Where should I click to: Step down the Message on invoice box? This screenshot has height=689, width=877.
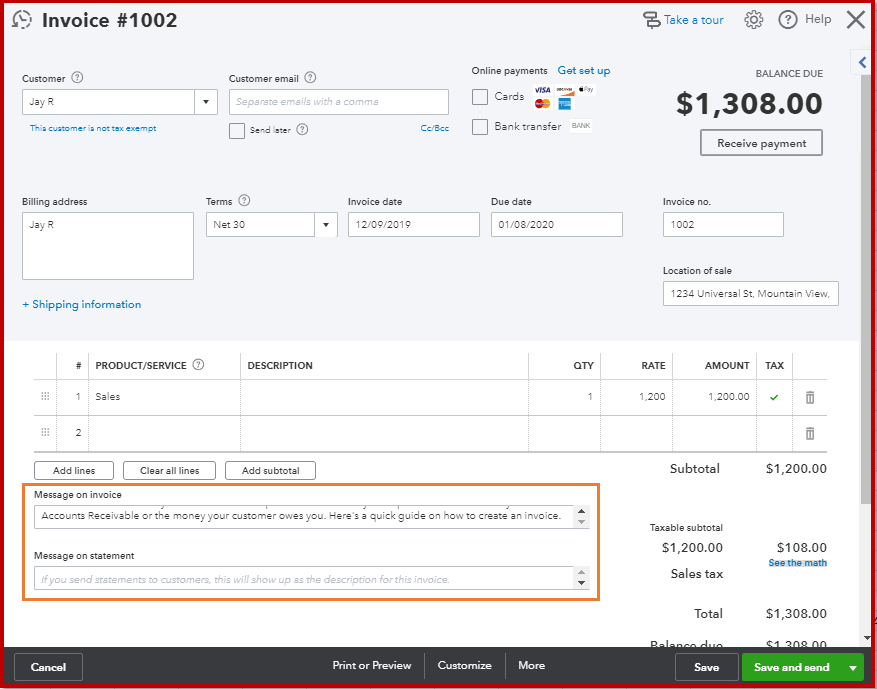(x=582, y=522)
